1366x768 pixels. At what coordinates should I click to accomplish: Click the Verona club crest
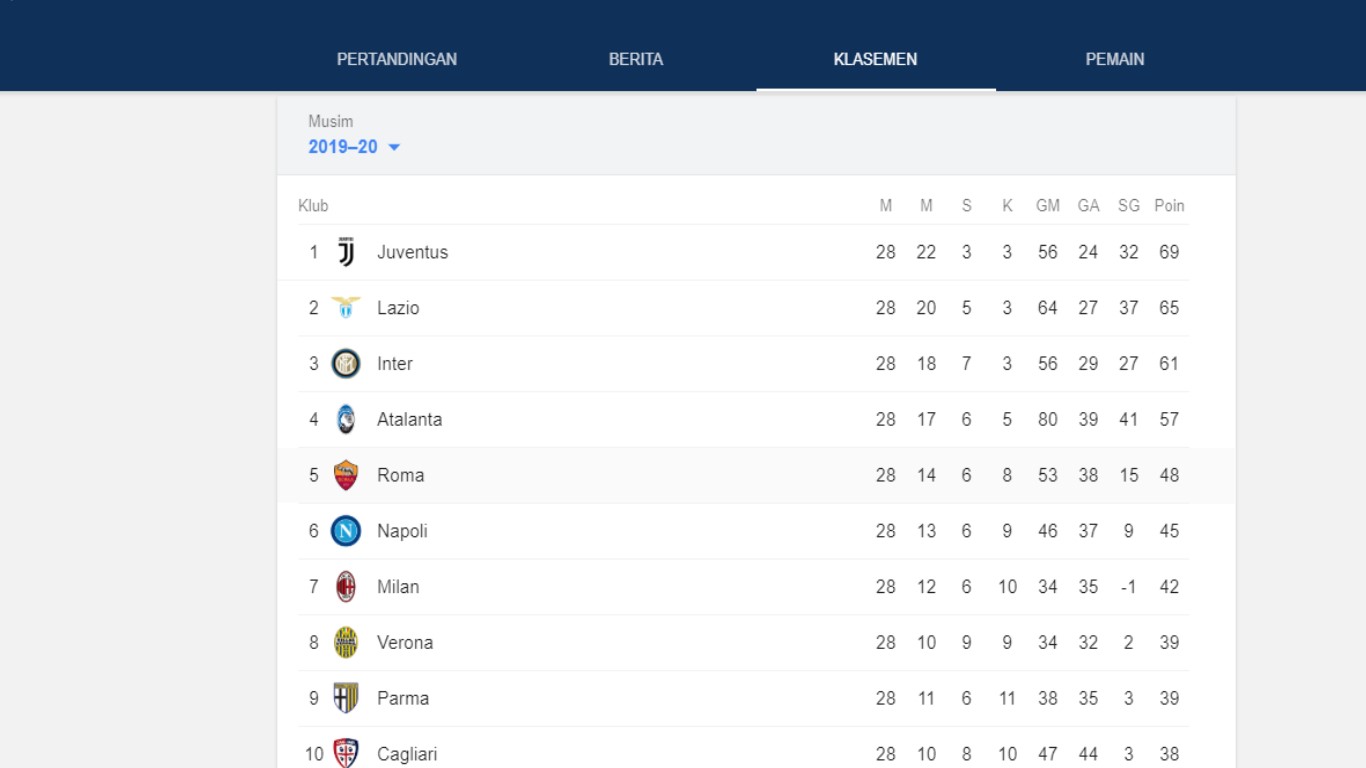[x=346, y=643]
